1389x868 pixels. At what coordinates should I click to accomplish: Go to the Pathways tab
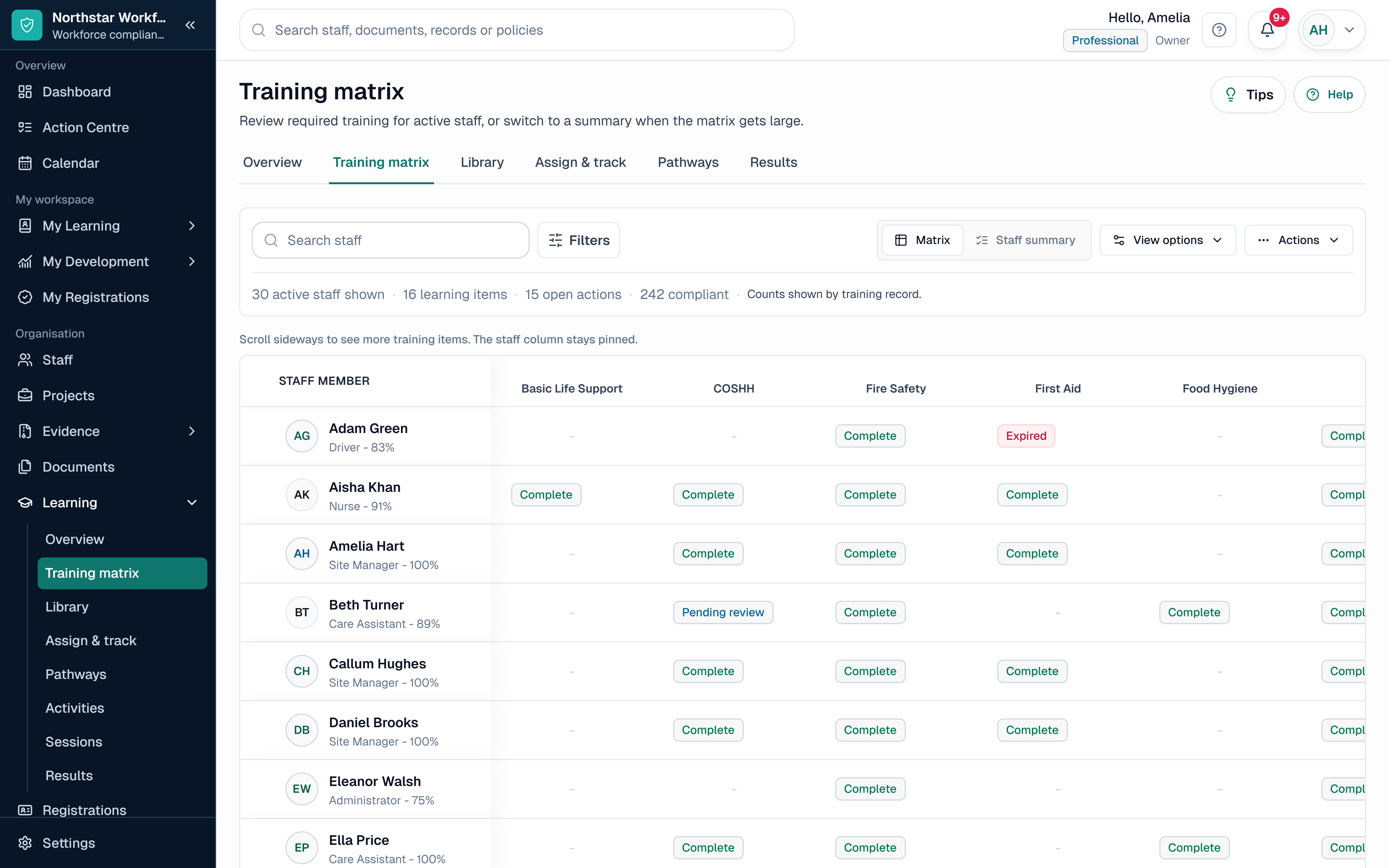pyautogui.click(x=688, y=163)
